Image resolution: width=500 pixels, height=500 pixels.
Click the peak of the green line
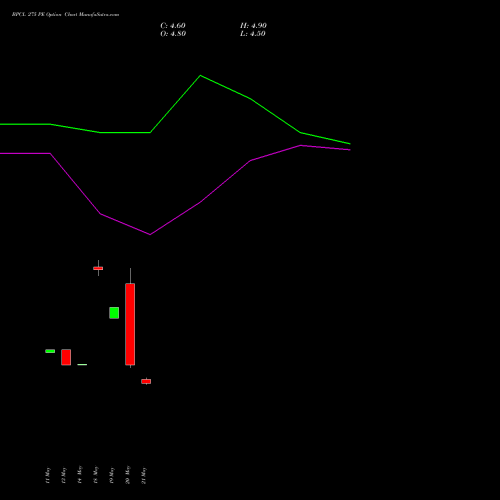point(200,76)
